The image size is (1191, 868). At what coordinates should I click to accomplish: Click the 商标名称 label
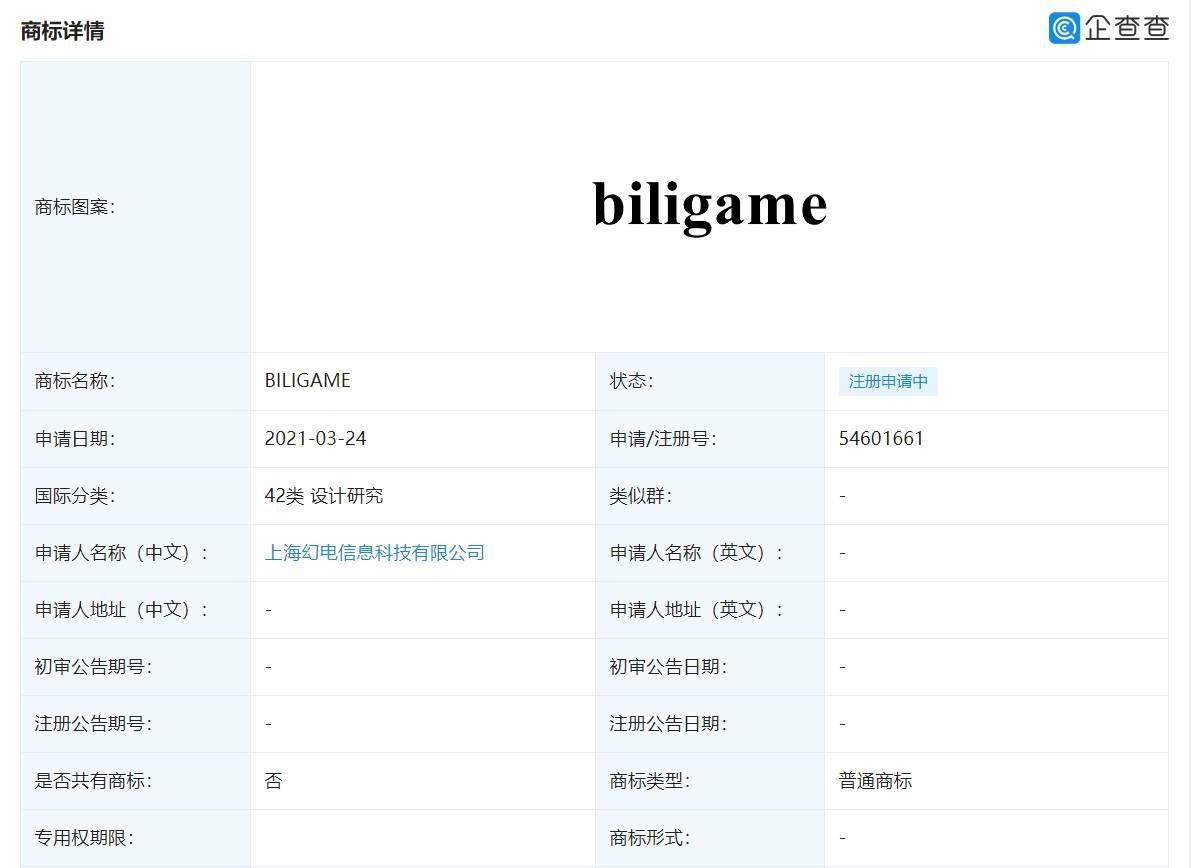(x=74, y=380)
